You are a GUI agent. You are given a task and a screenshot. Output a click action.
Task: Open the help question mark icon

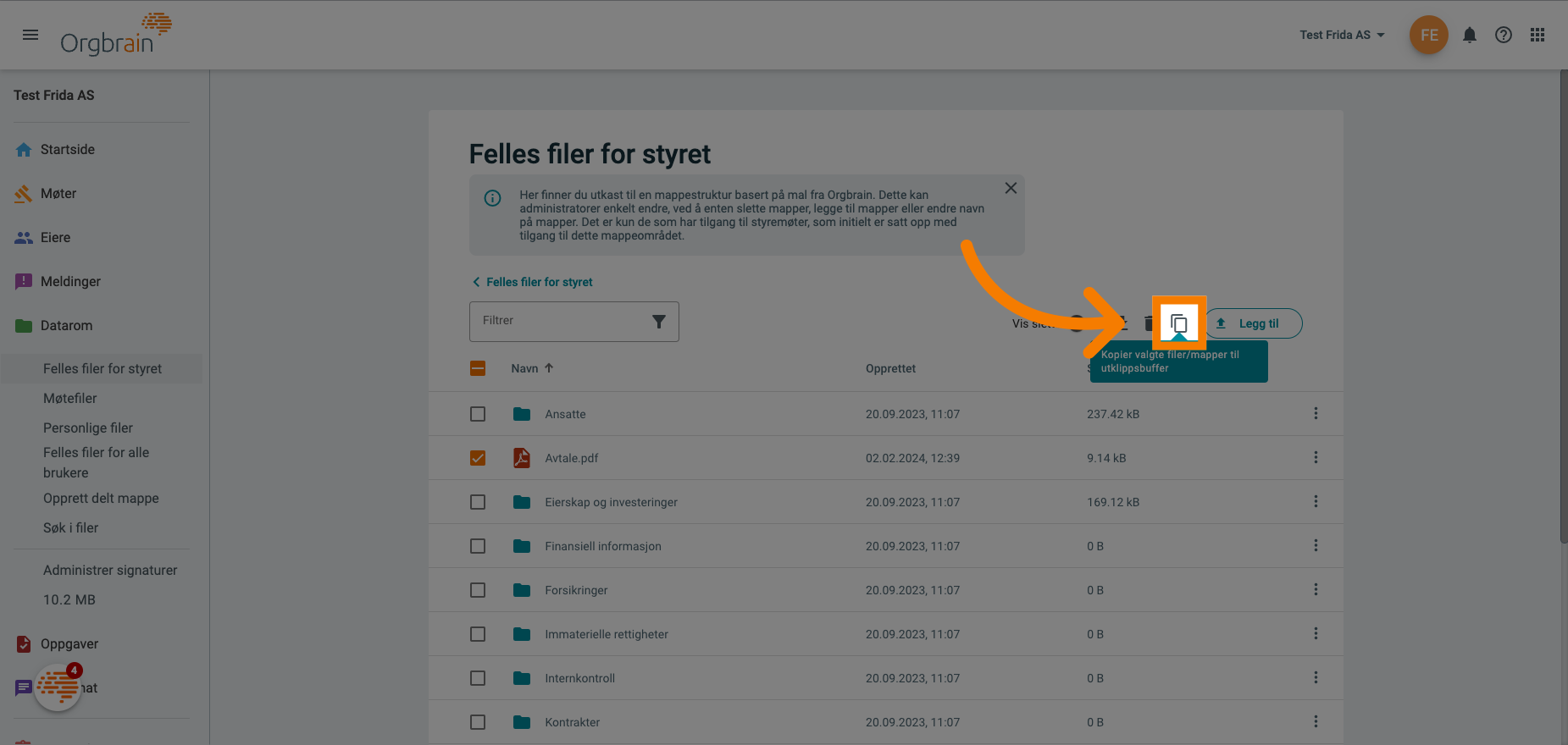pos(1504,35)
